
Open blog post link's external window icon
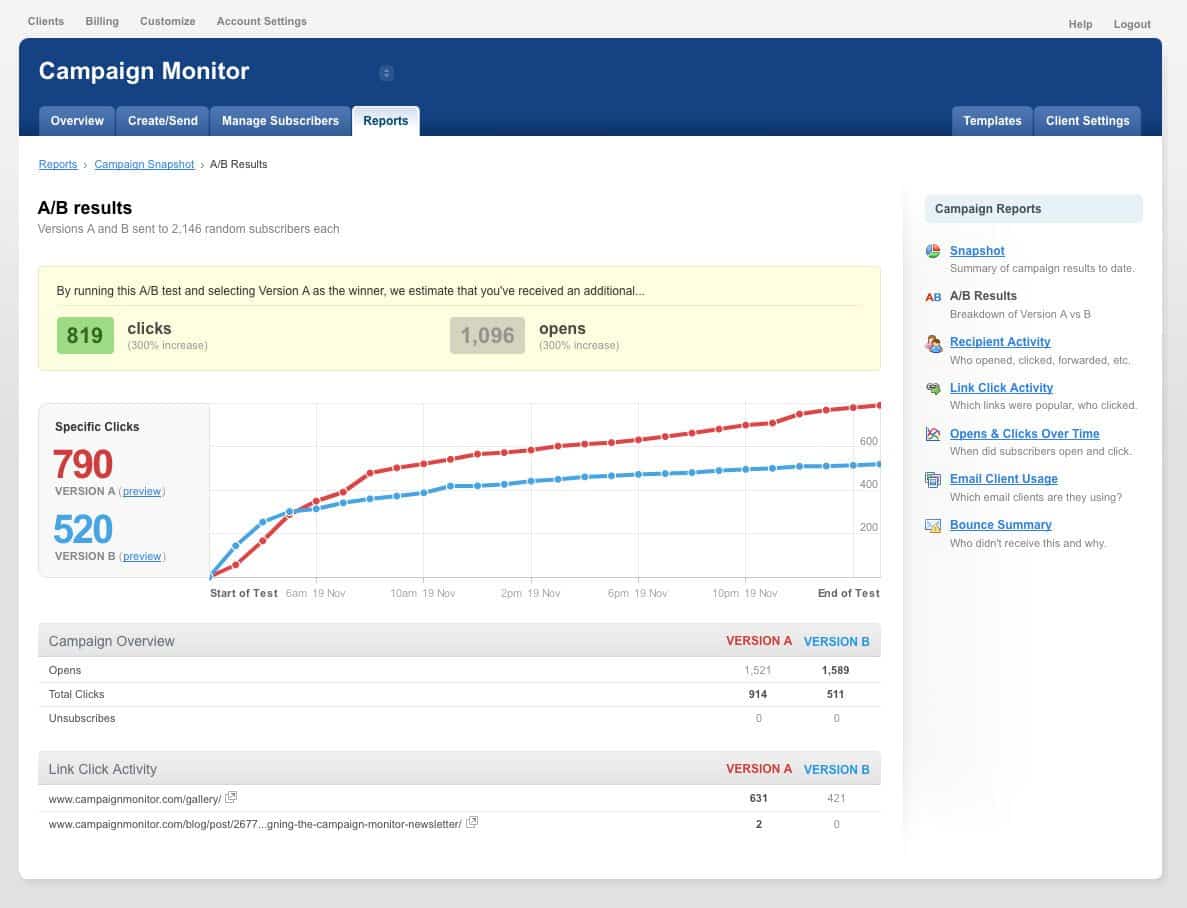click(x=472, y=822)
